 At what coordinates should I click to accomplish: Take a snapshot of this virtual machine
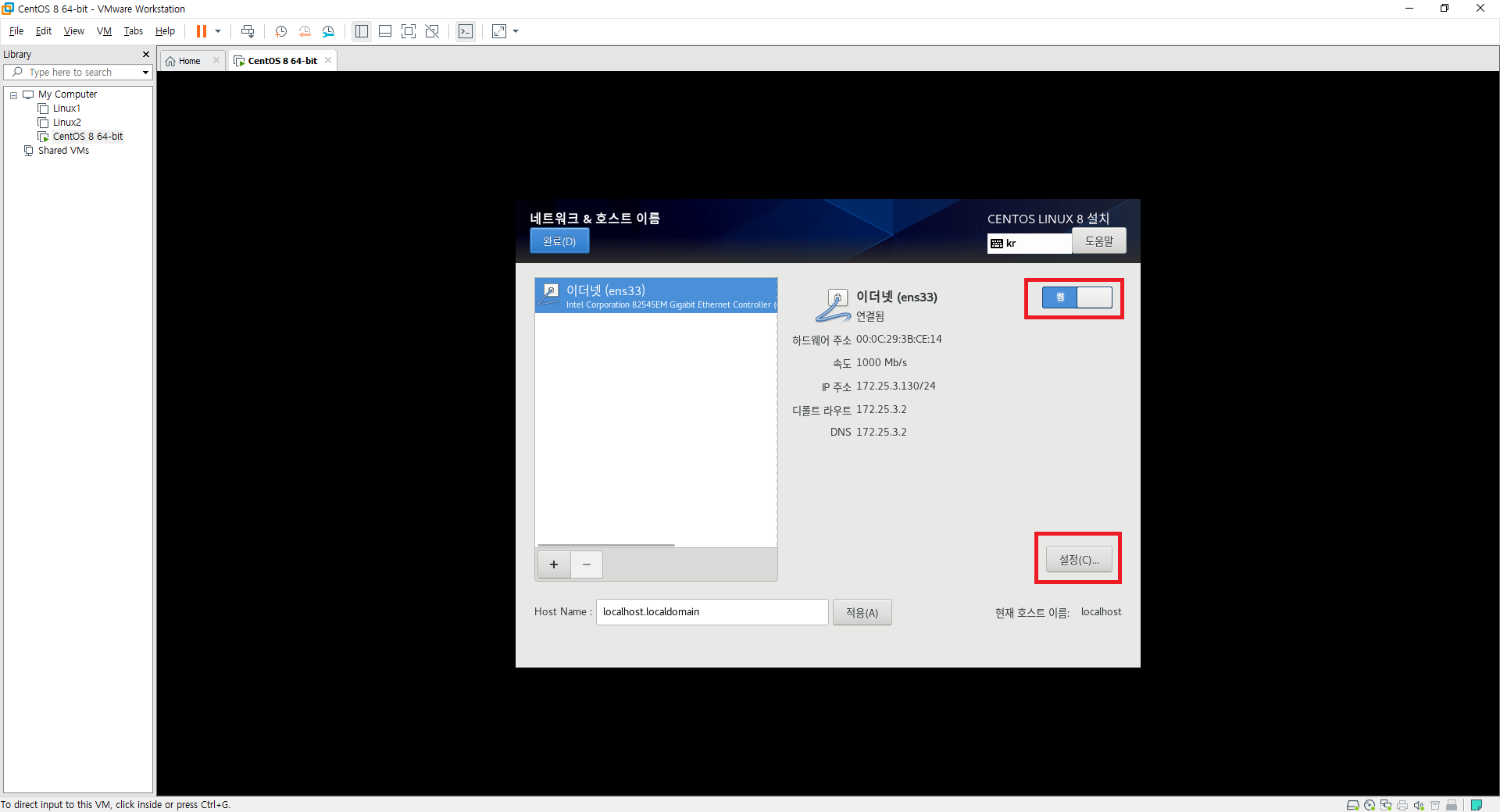[x=281, y=31]
